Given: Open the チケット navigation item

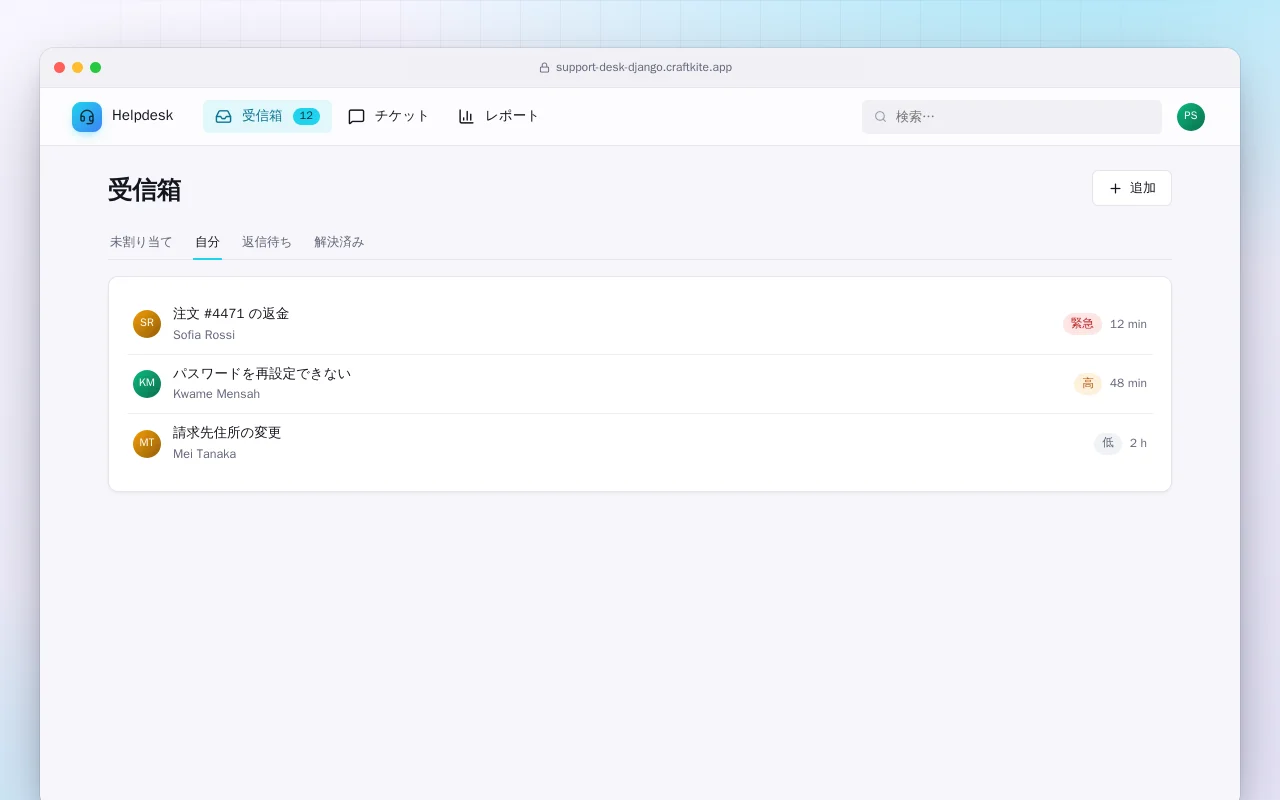Looking at the screenshot, I should coord(388,116).
